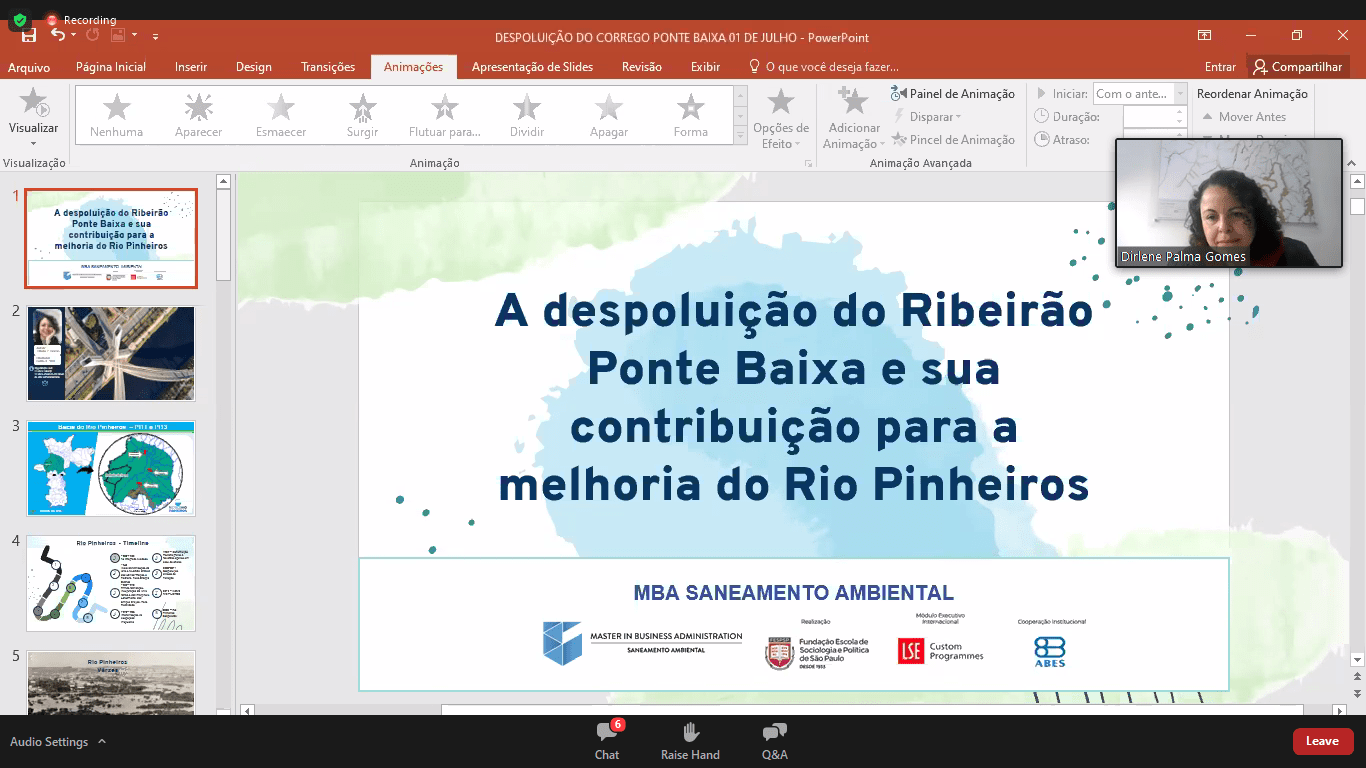Open the Adicionar Animação dropdown

854,118
